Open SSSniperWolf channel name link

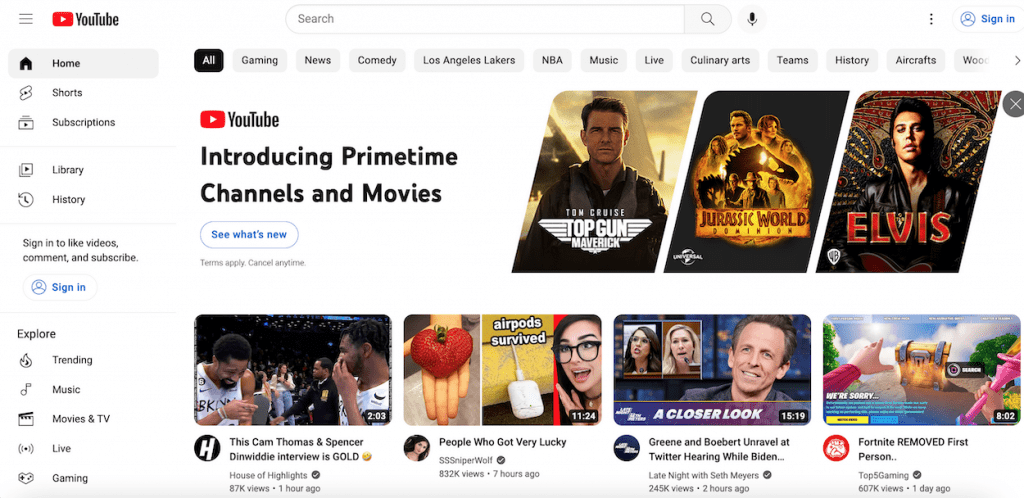point(467,460)
